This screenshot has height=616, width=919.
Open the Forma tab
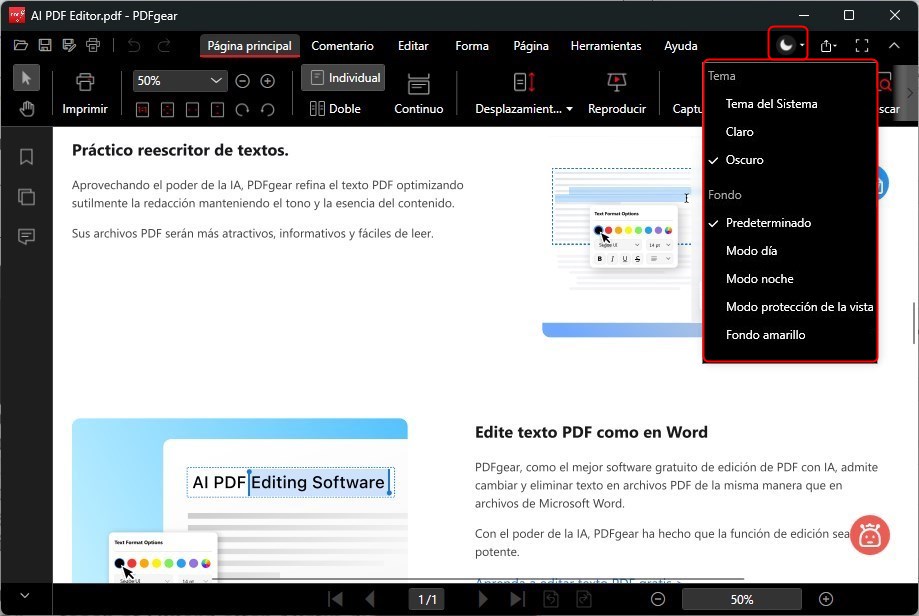point(472,46)
